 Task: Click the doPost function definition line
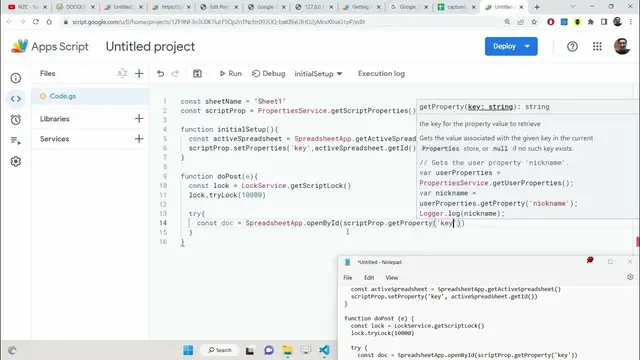[x=219, y=176]
